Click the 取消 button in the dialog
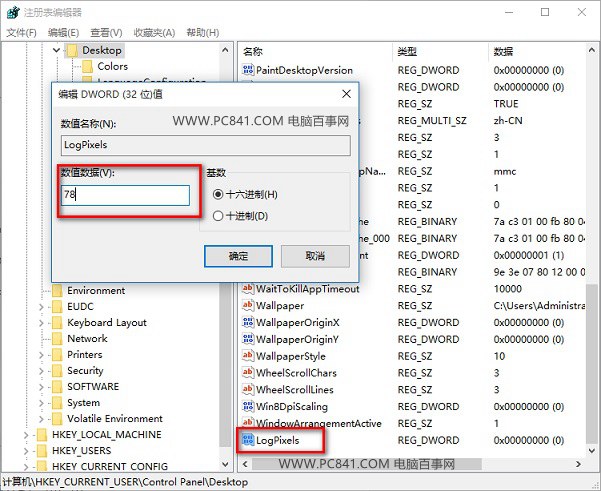 pos(315,256)
